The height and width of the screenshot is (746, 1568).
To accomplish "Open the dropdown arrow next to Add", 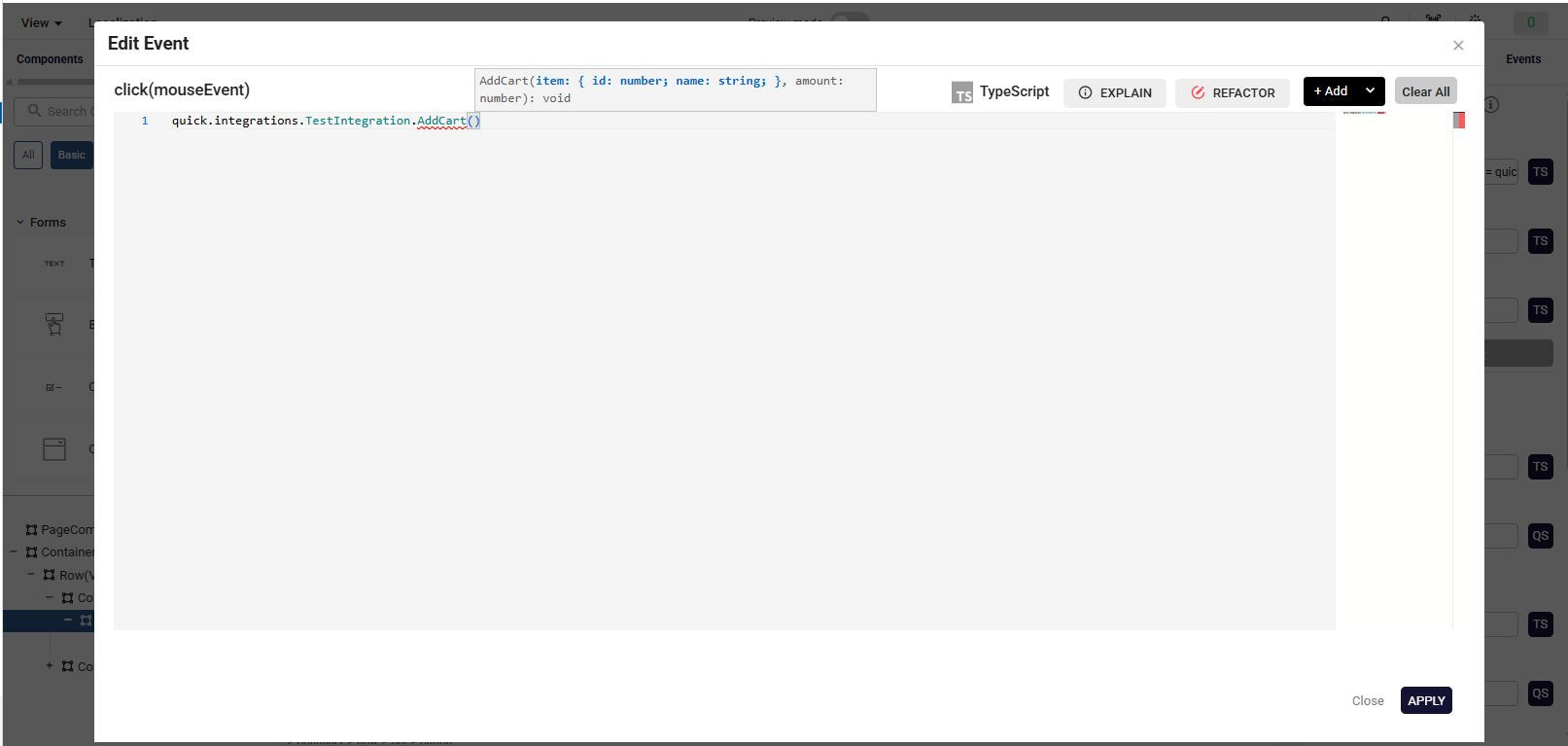I will (x=1370, y=91).
